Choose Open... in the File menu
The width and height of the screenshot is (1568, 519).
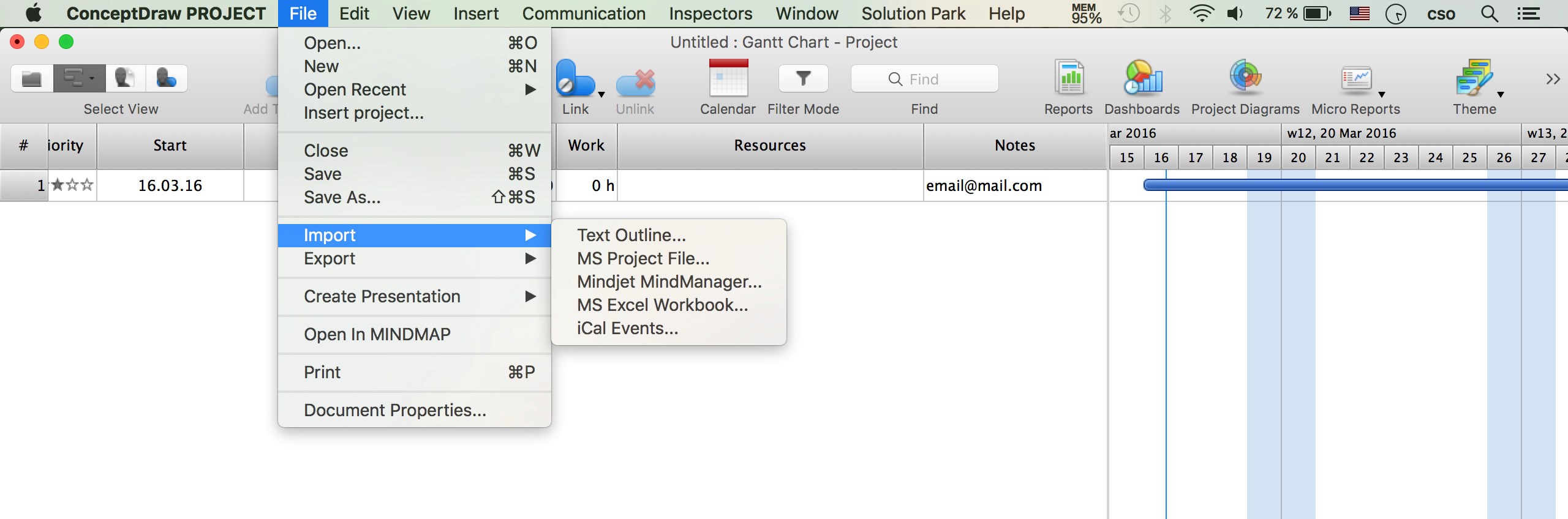(x=415, y=43)
